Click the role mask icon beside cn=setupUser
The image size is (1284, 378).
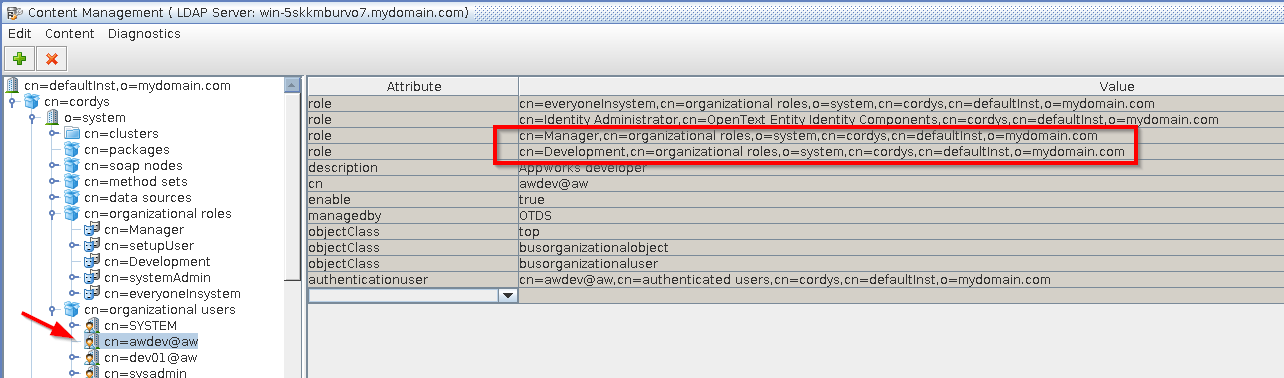92,246
